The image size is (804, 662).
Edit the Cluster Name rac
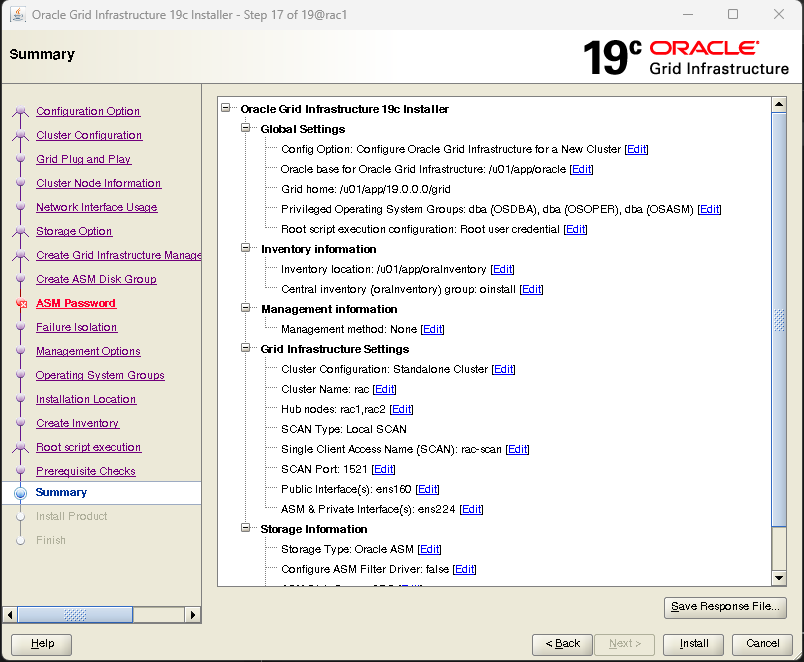tap(385, 389)
